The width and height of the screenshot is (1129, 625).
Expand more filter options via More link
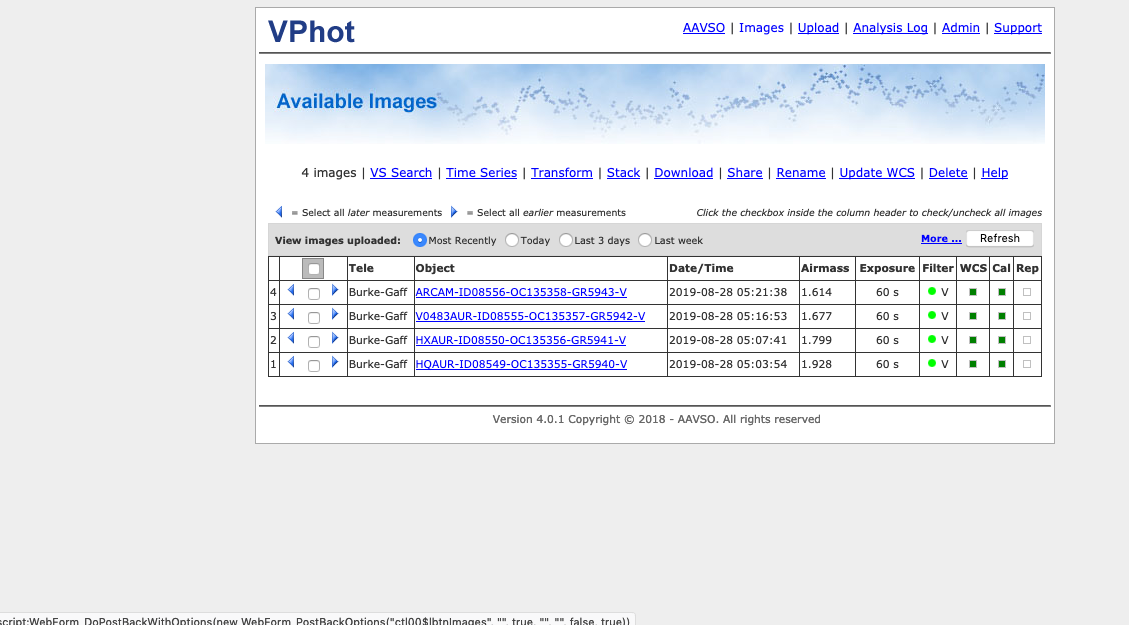click(940, 239)
